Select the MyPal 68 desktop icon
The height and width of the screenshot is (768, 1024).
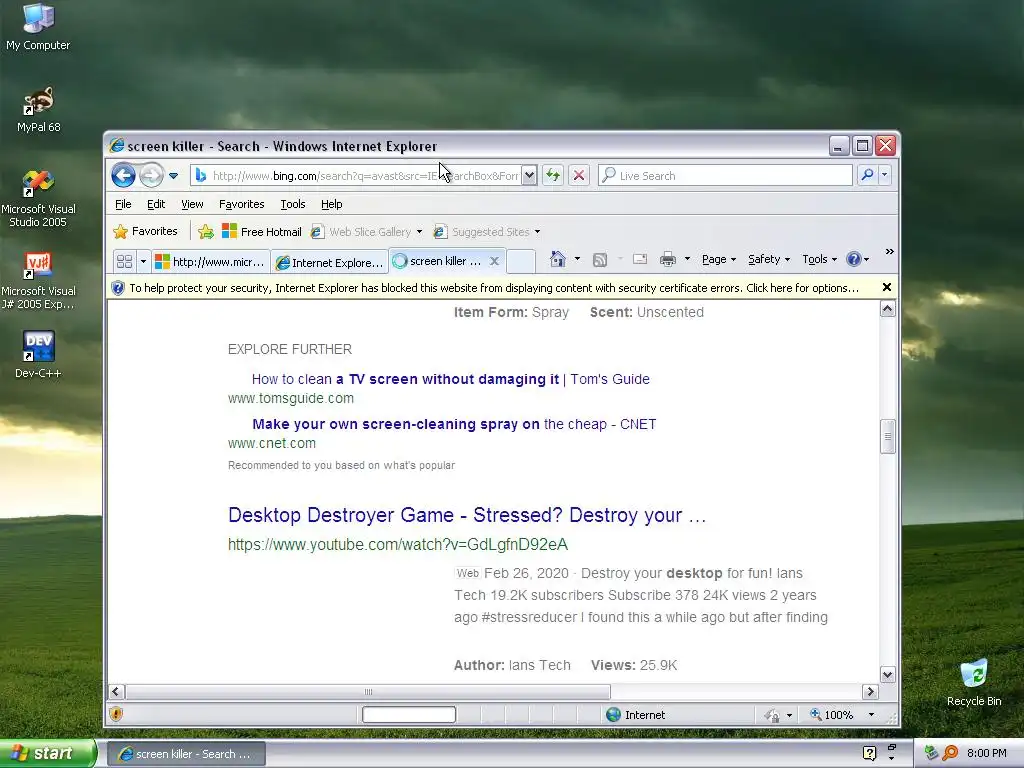(39, 110)
